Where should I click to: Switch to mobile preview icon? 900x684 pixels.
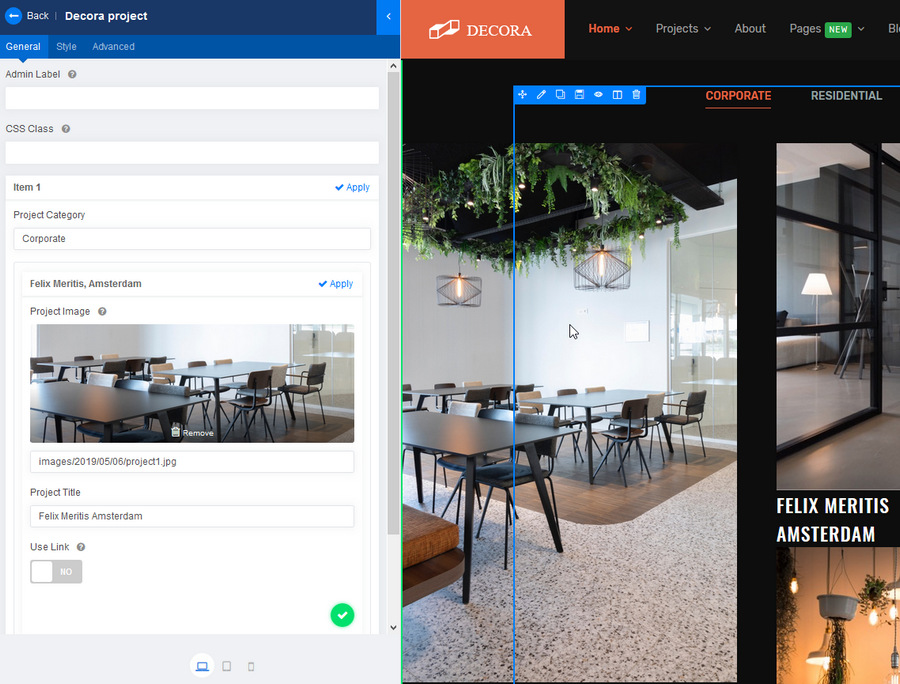click(x=251, y=667)
